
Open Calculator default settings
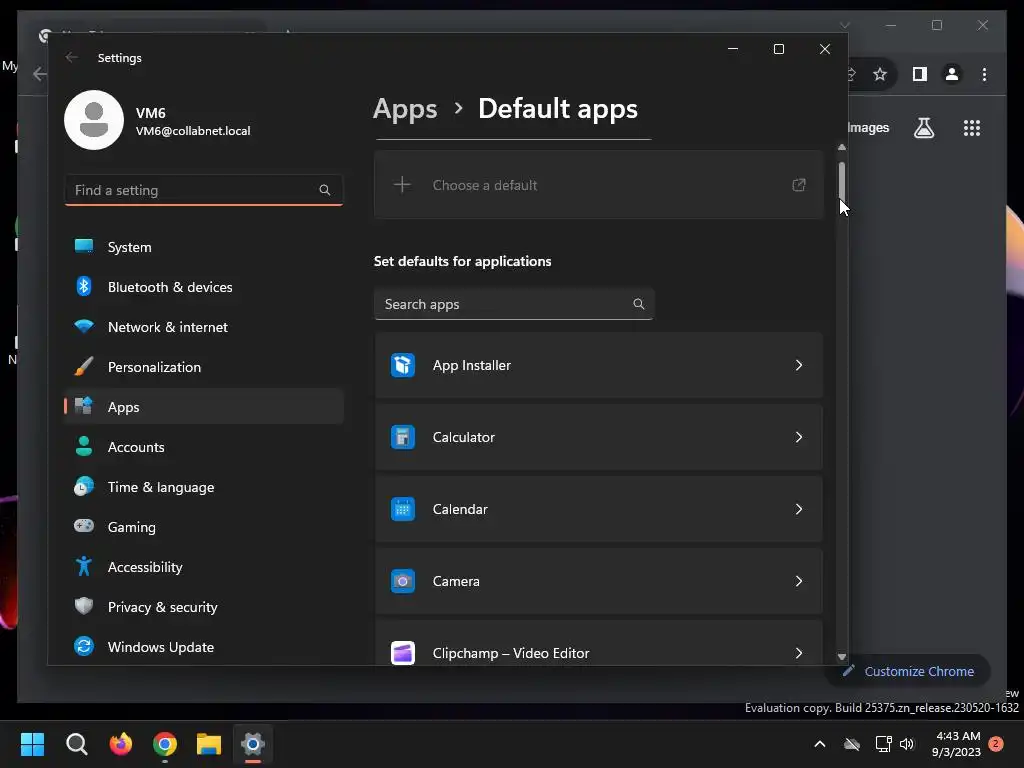[599, 437]
